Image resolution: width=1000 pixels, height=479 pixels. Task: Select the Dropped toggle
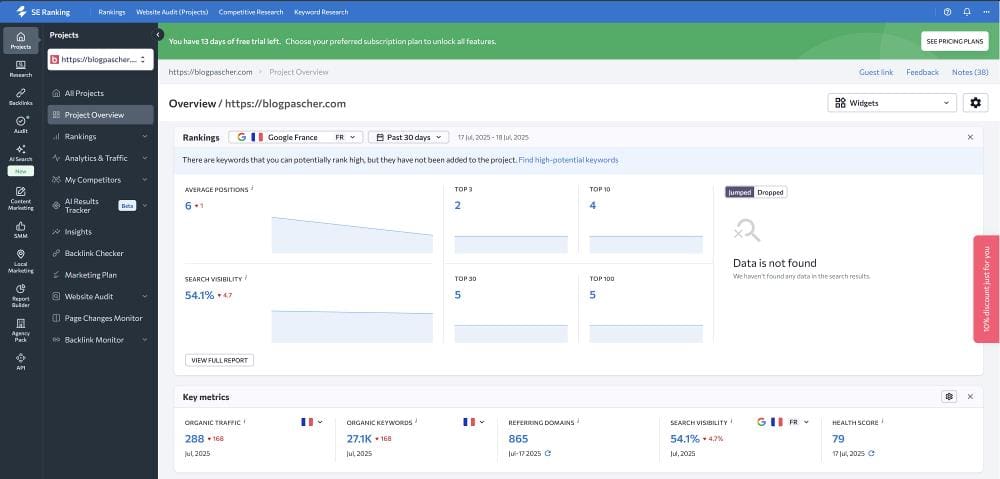pyautogui.click(x=770, y=192)
